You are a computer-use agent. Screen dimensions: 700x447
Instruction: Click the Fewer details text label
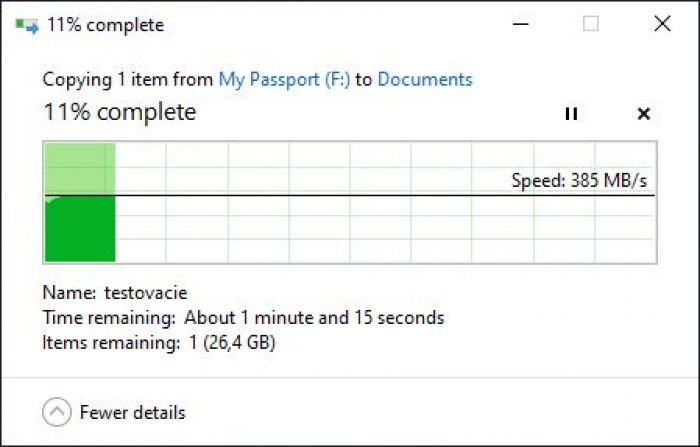pyautogui.click(x=132, y=412)
